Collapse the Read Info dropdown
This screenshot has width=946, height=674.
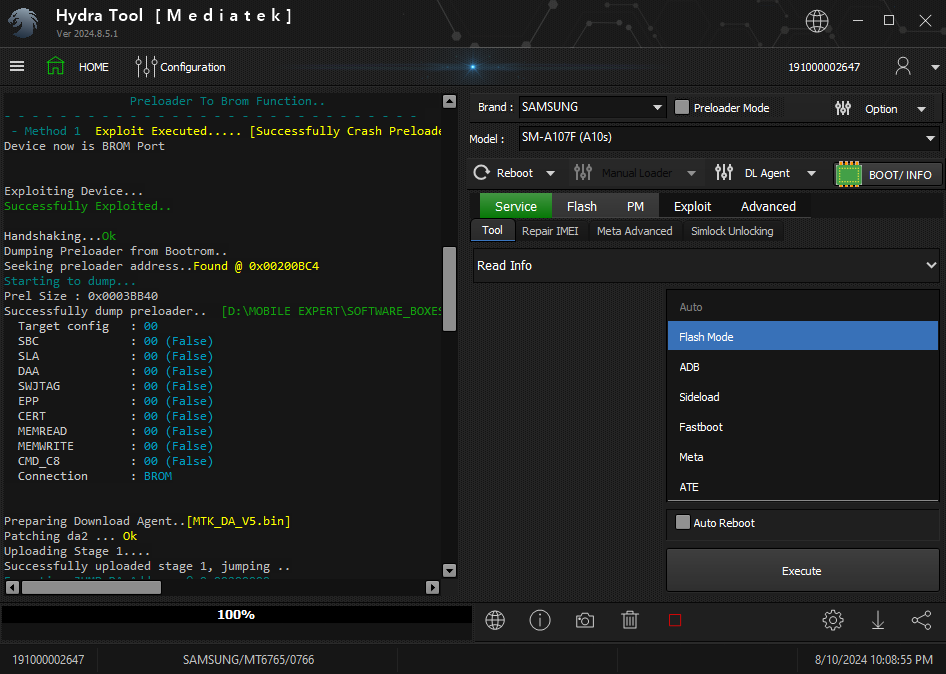click(706, 265)
